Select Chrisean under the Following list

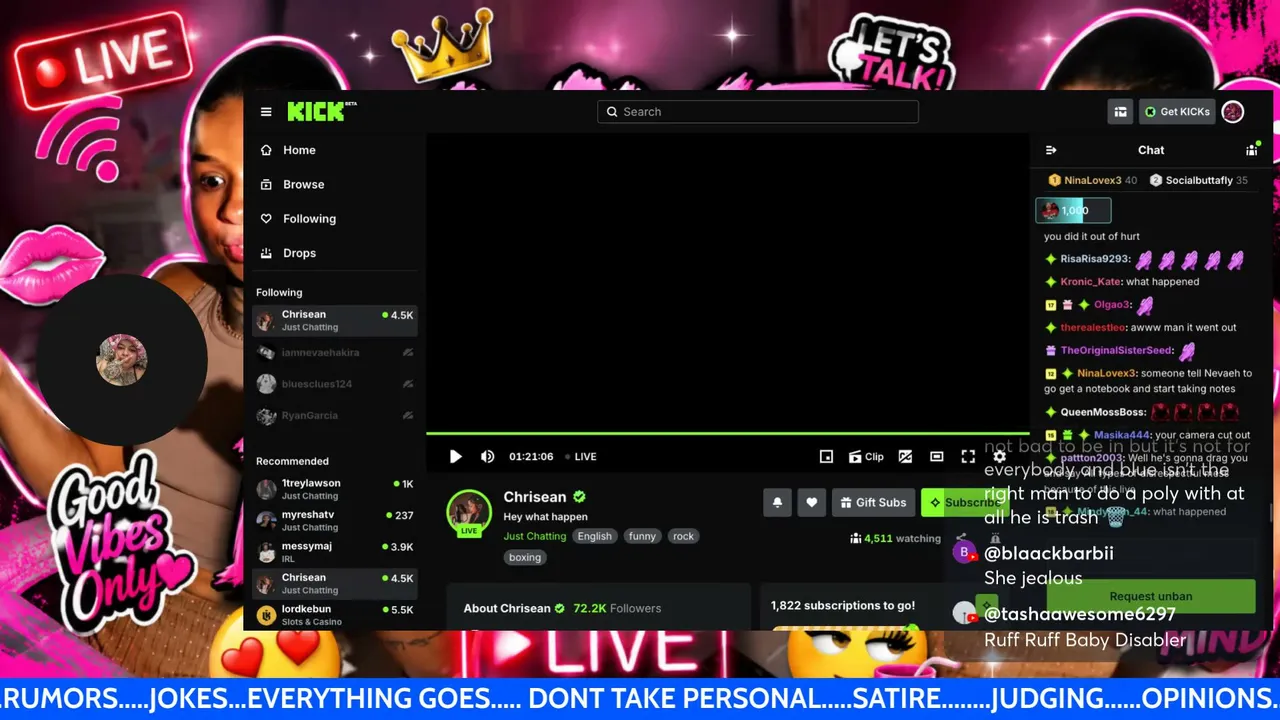[335, 321]
